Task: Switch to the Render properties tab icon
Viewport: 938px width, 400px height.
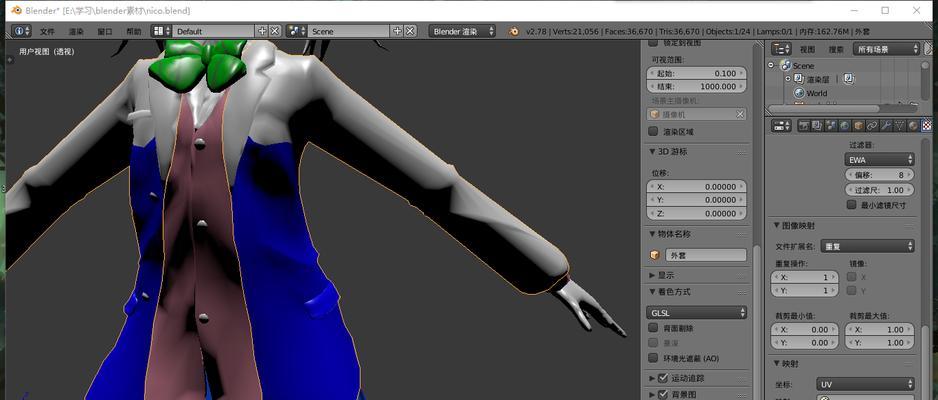Action: (x=803, y=126)
